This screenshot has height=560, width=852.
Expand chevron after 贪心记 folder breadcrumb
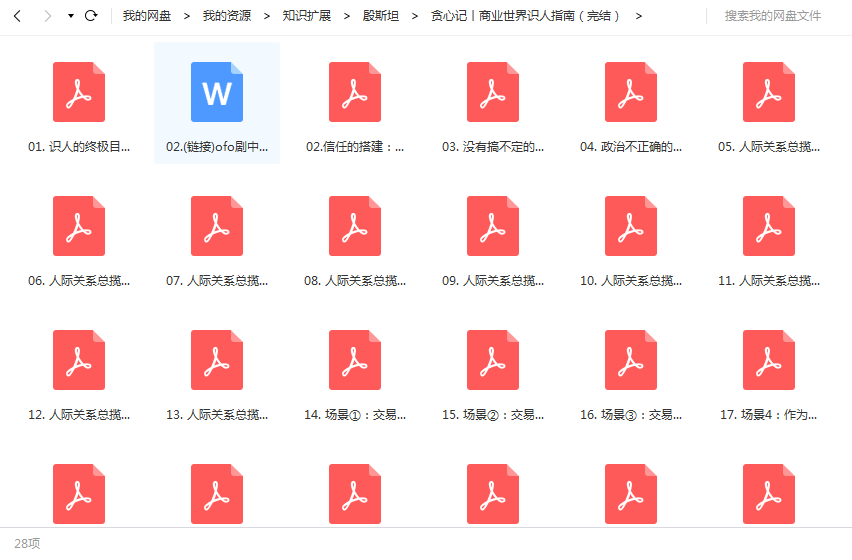pyautogui.click(x=638, y=16)
